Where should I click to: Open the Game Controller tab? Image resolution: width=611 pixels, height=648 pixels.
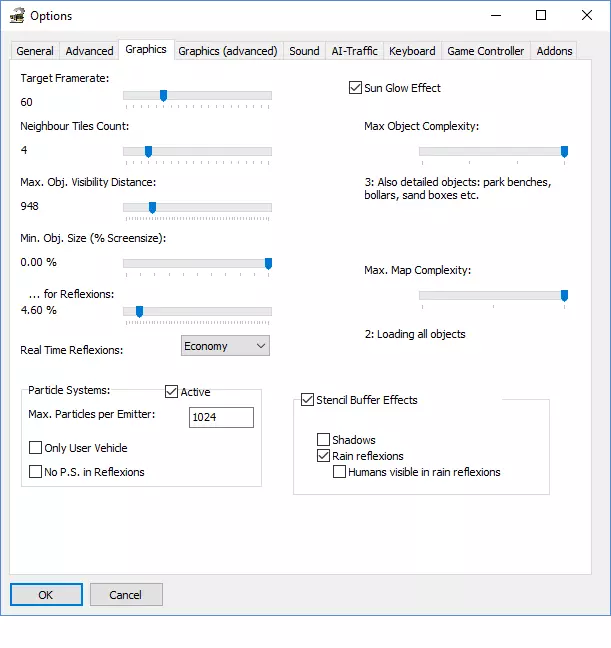[x=485, y=51]
